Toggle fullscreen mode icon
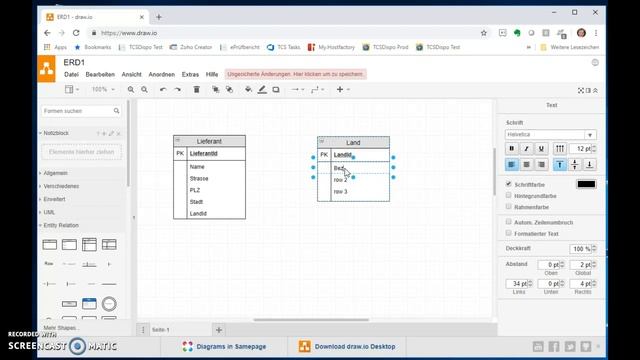The image size is (640, 360). (581, 91)
